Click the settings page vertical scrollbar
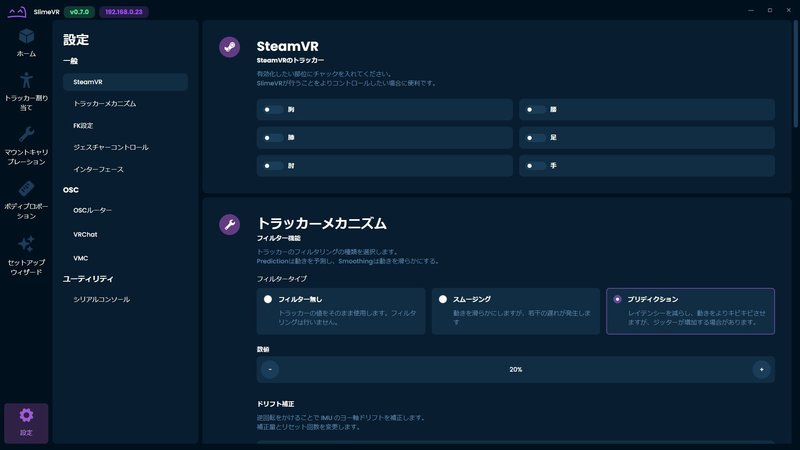This screenshot has width=800, height=450. [795, 75]
